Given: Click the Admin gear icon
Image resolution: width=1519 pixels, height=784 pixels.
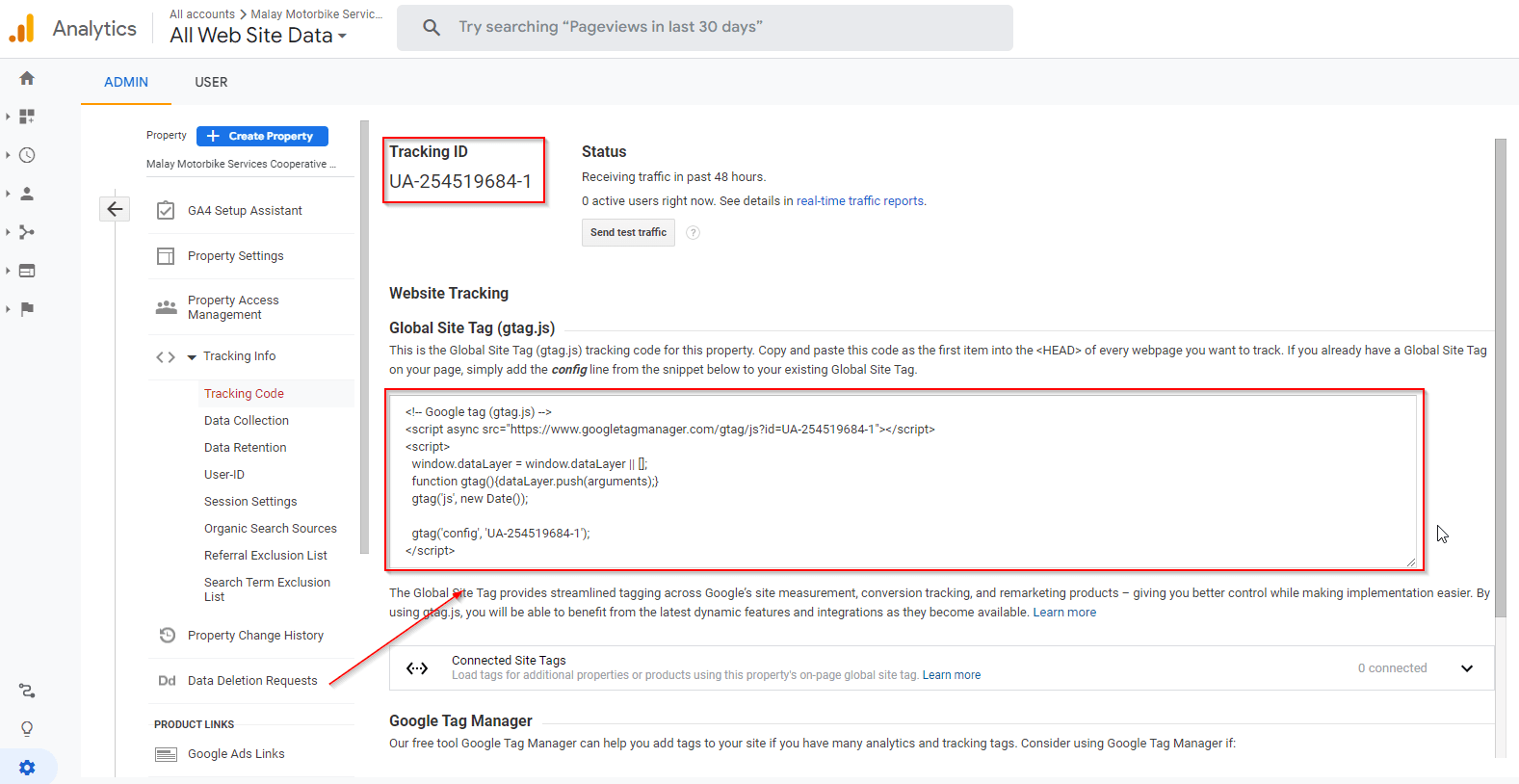Looking at the screenshot, I should [27, 768].
